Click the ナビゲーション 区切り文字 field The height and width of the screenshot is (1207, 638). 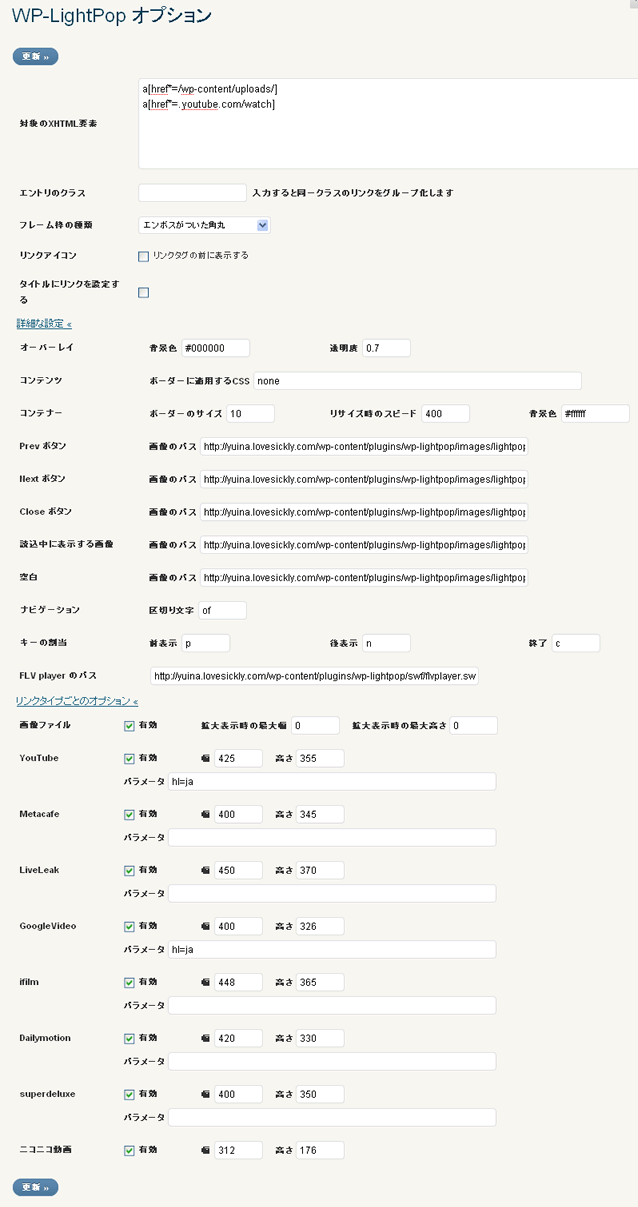coord(222,610)
